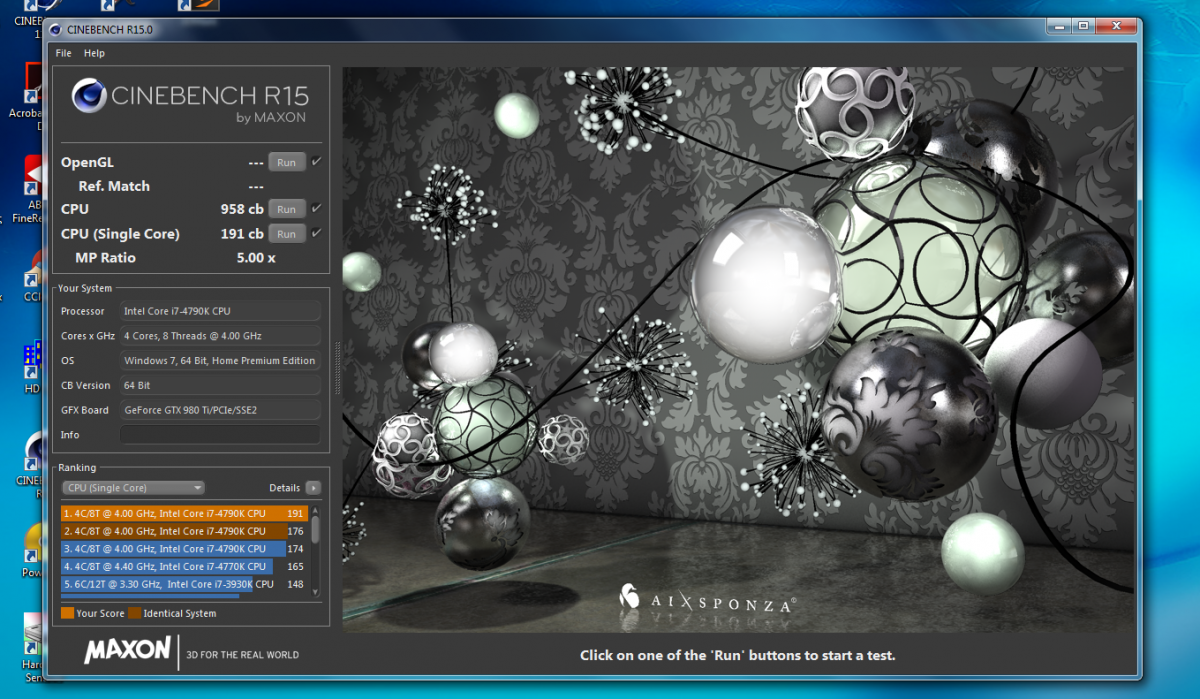This screenshot has width=1200, height=699.
Task: Click the Cores x GHz field
Action: click(x=220, y=336)
